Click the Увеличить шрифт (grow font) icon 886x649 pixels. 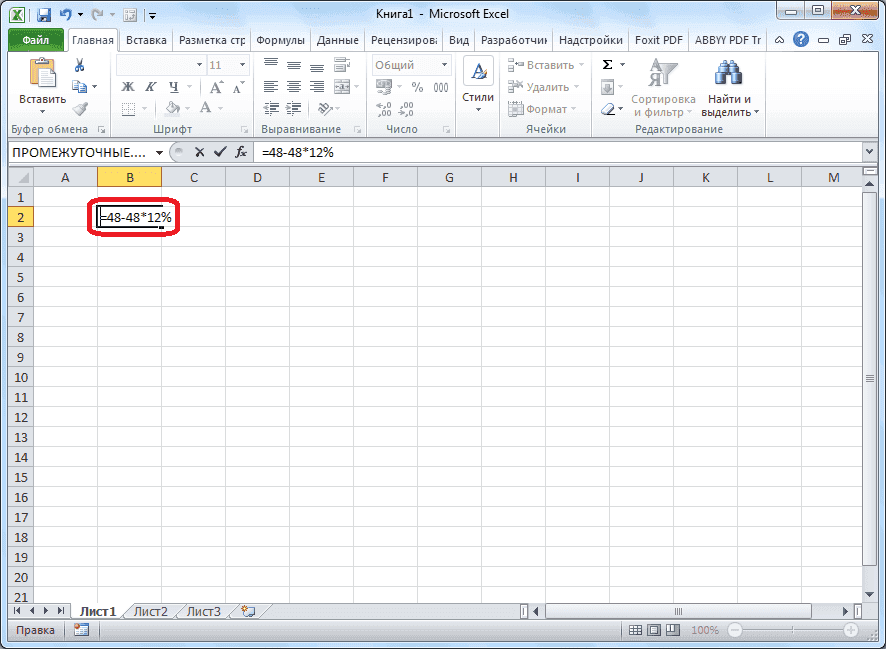216,85
